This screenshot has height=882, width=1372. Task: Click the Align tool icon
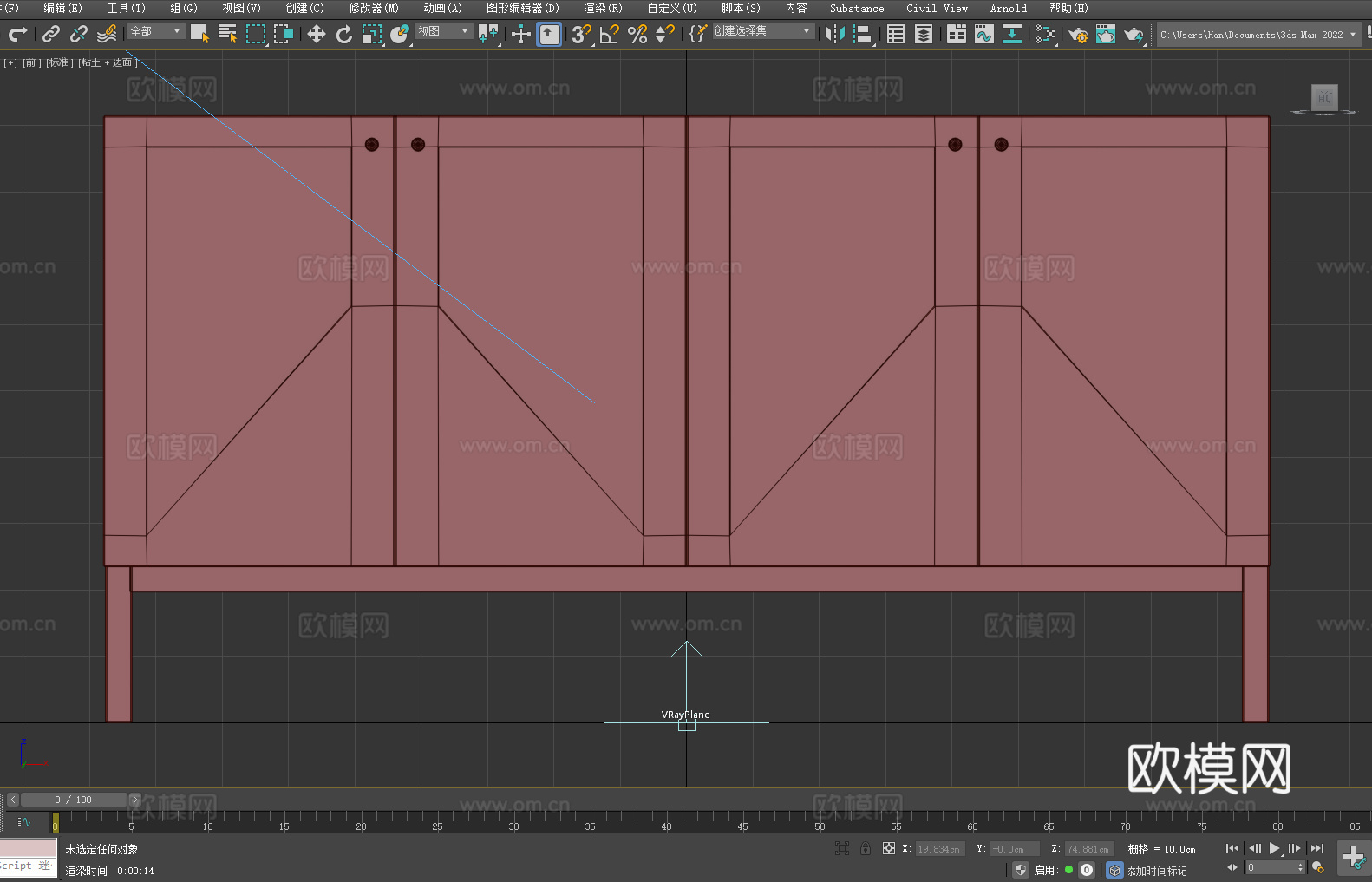click(x=863, y=34)
